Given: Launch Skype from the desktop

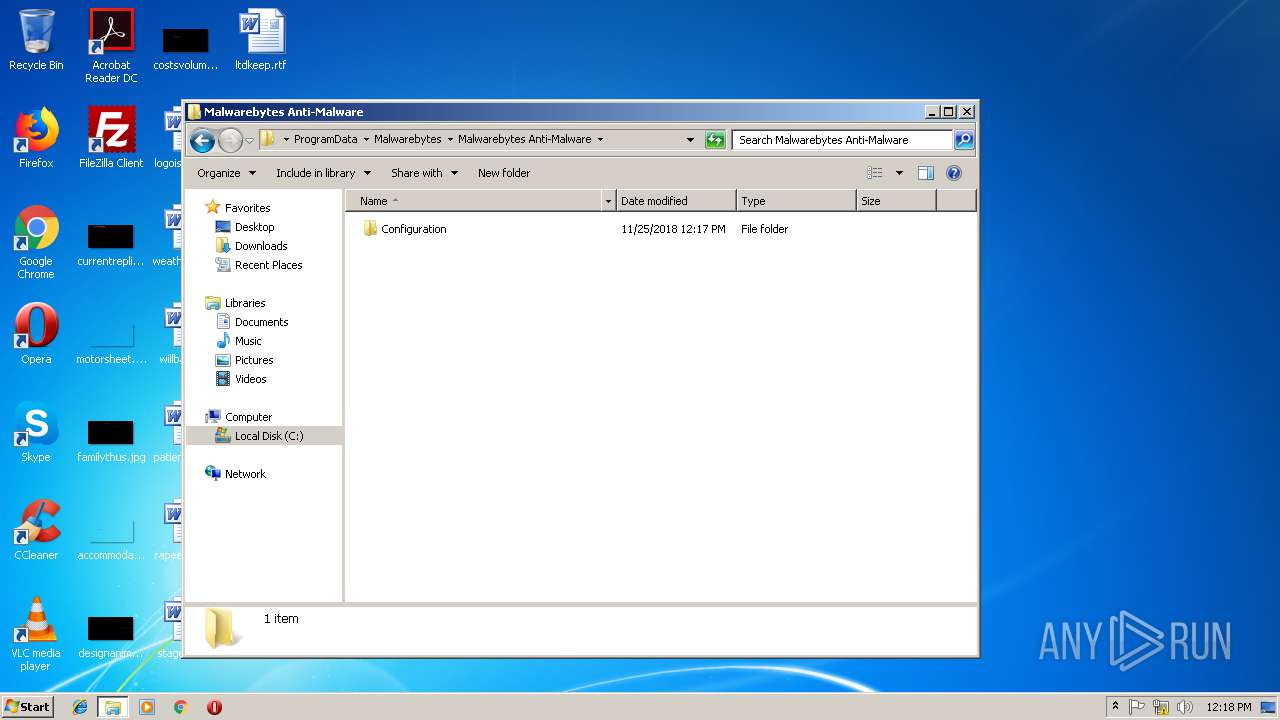Looking at the screenshot, I should point(36,432).
